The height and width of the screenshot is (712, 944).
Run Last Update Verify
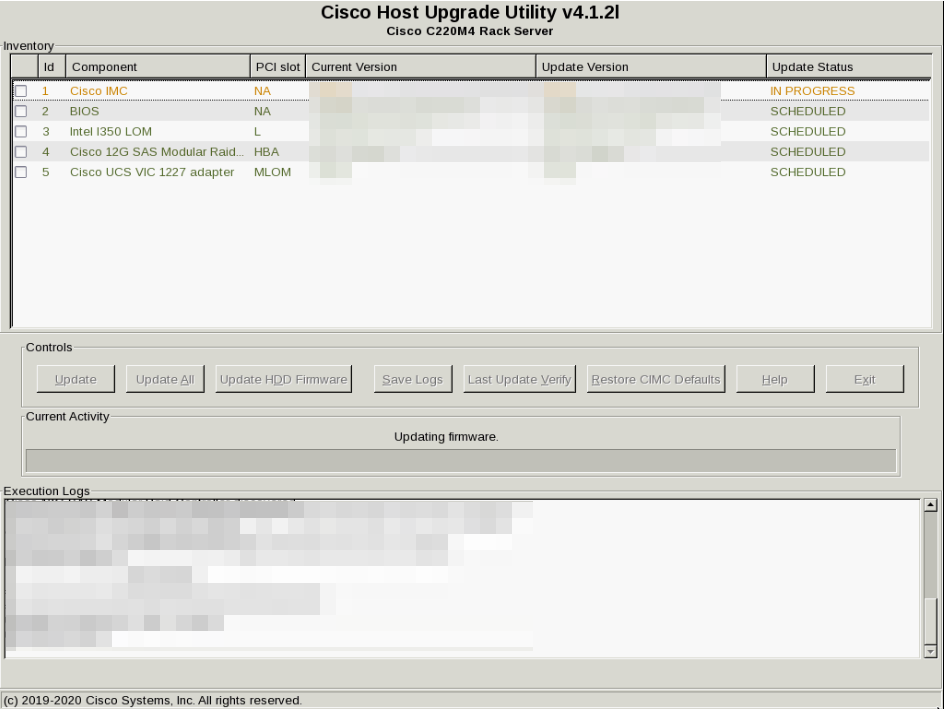pos(520,379)
